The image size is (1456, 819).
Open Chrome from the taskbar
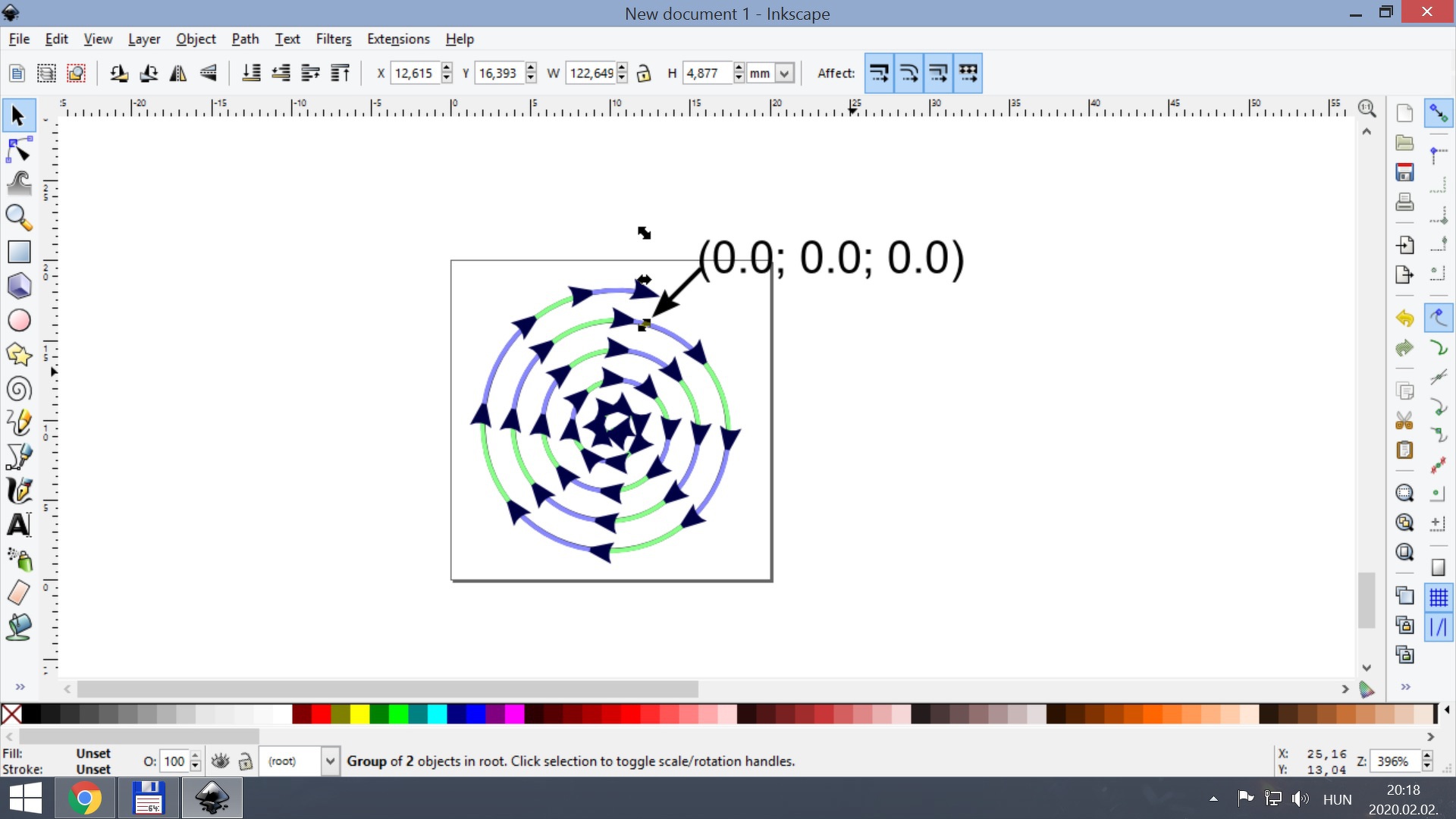tap(85, 799)
